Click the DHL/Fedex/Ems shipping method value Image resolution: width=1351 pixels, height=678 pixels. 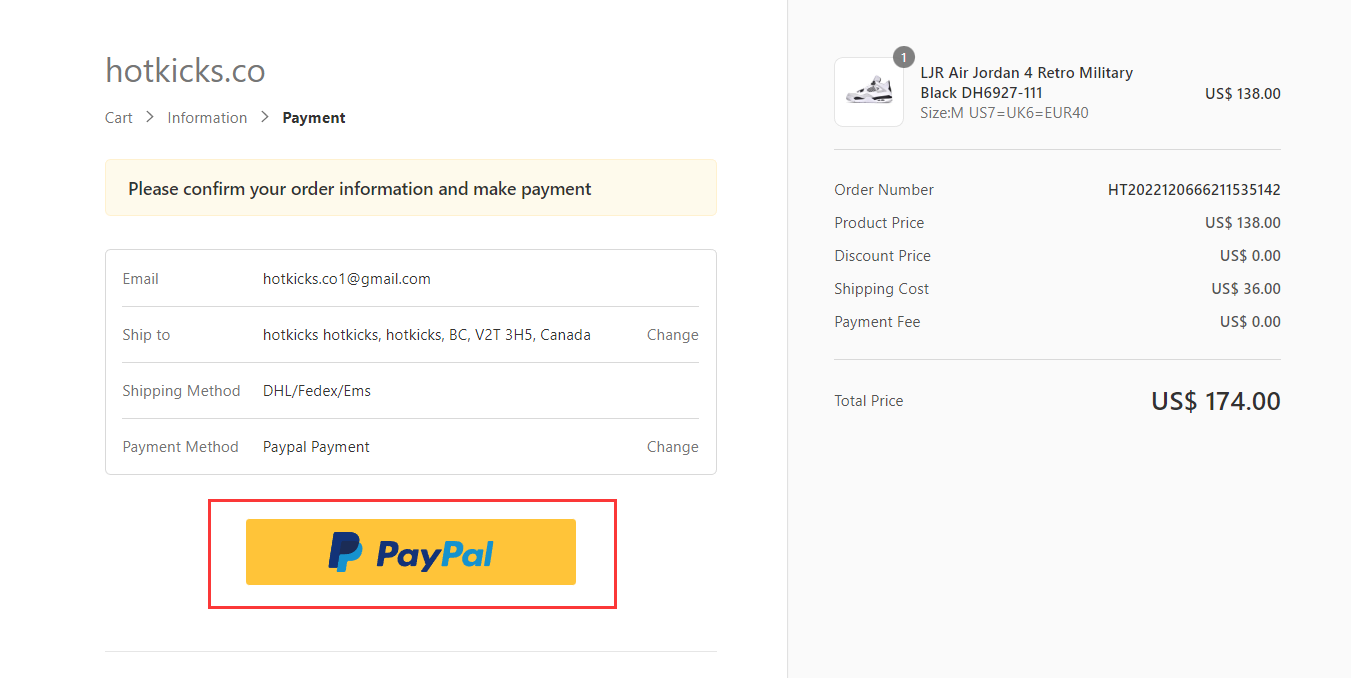click(x=317, y=391)
